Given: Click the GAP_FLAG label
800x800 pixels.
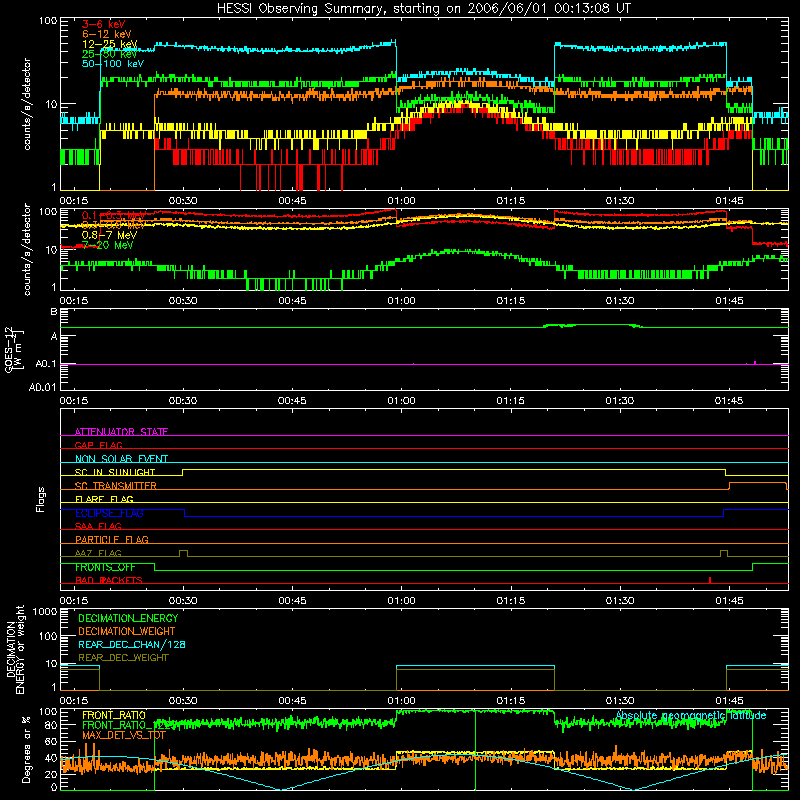Looking at the screenshot, I should tap(98, 445).
